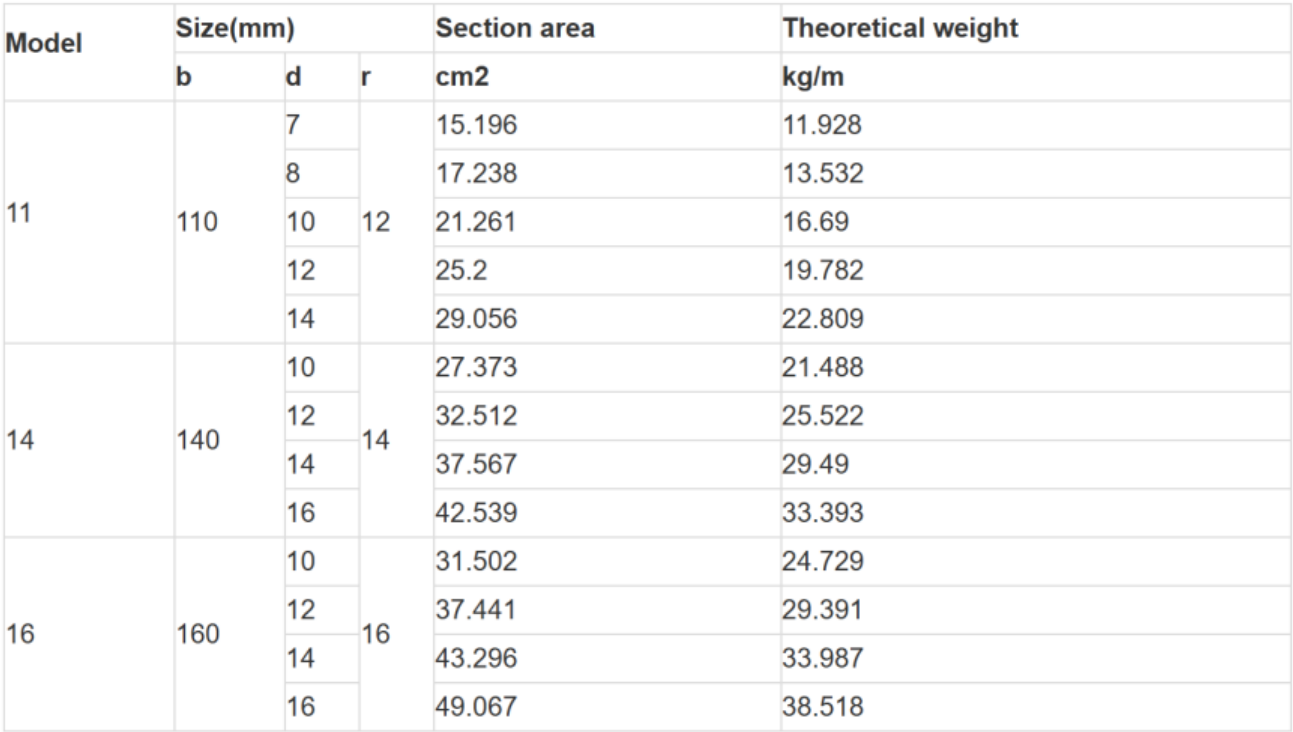Viewport: 1293px width, 732px height.
Task: Select section area value 32.512
Action: coord(476,416)
